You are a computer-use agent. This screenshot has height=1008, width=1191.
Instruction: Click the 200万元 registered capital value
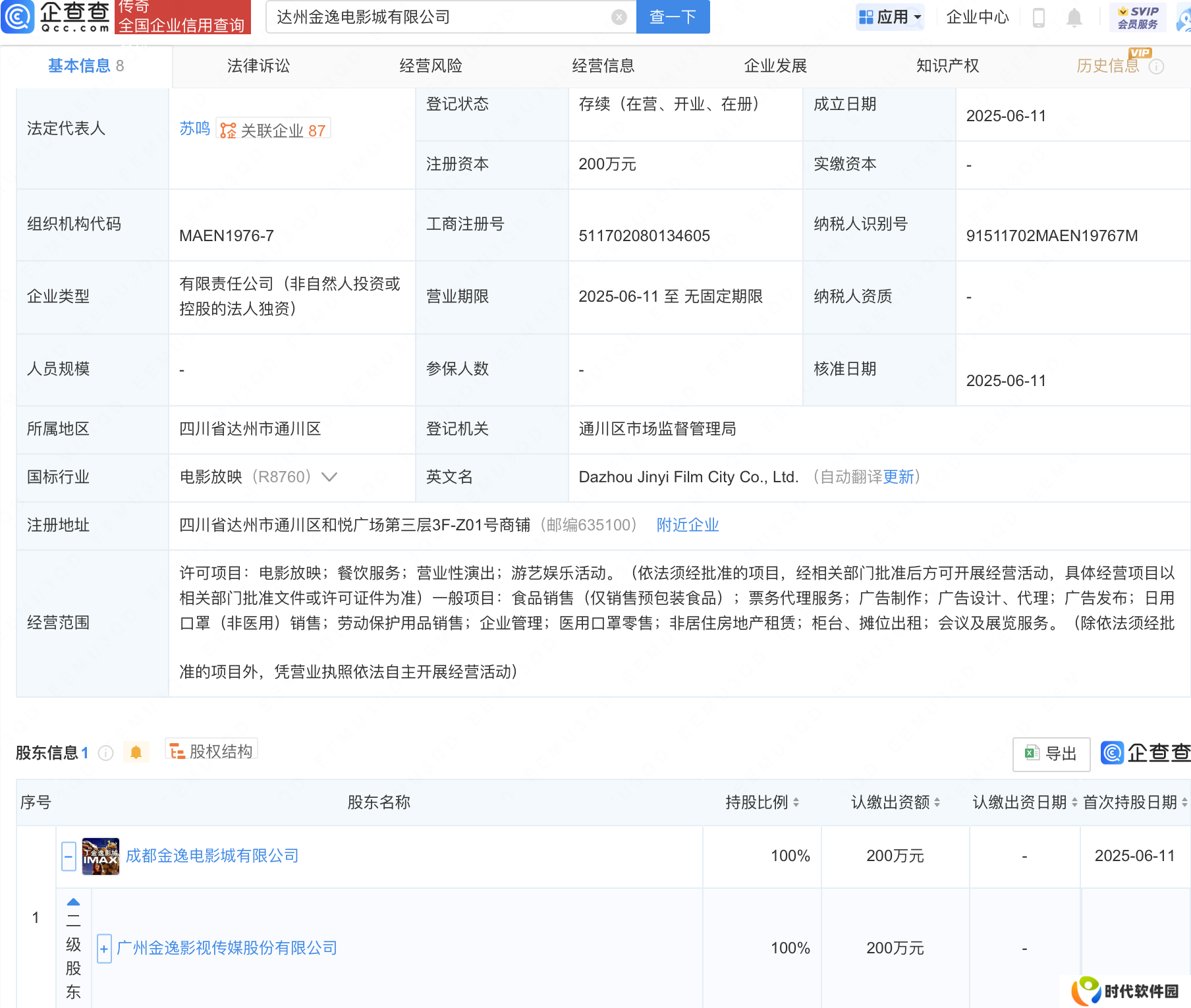point(607,164)
